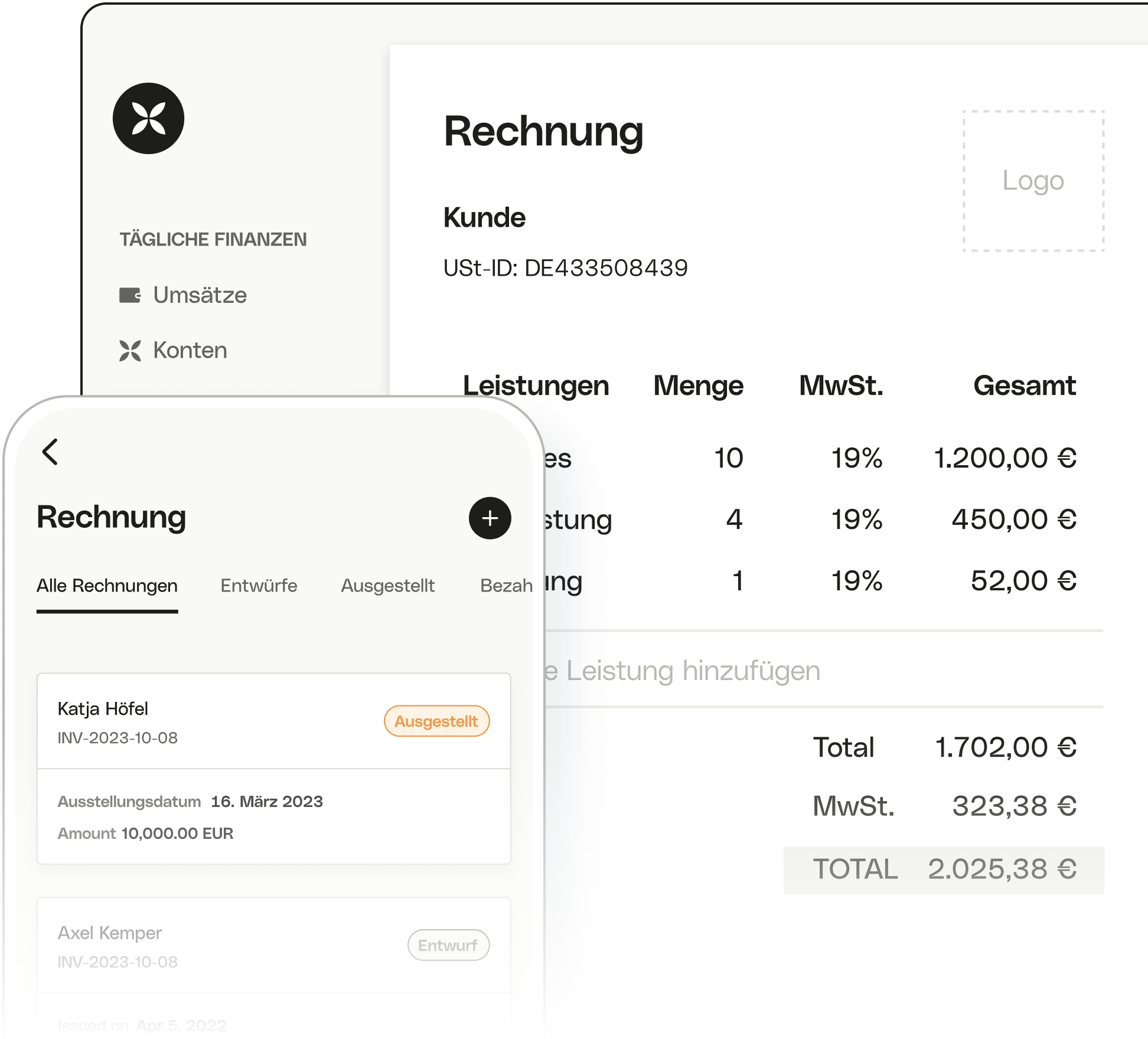The image size is (1148, 1039).
Task: Open Umsätze in the sidebar
Action: (183, 295)
